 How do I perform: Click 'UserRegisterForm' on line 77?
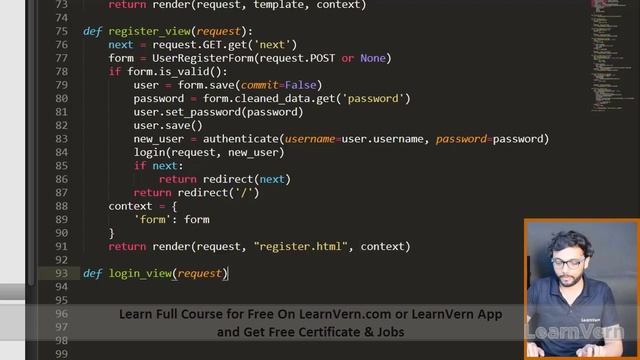202,58
